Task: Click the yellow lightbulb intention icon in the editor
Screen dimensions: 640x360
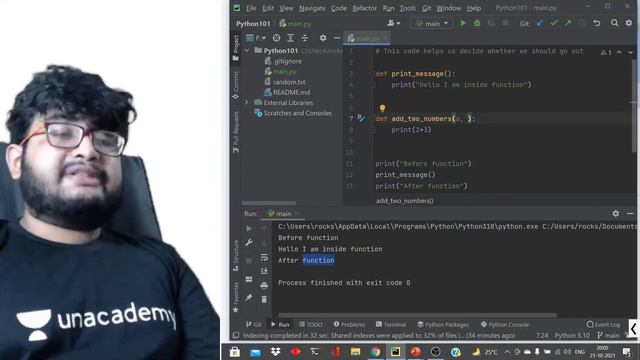Action: coord(382,108)
